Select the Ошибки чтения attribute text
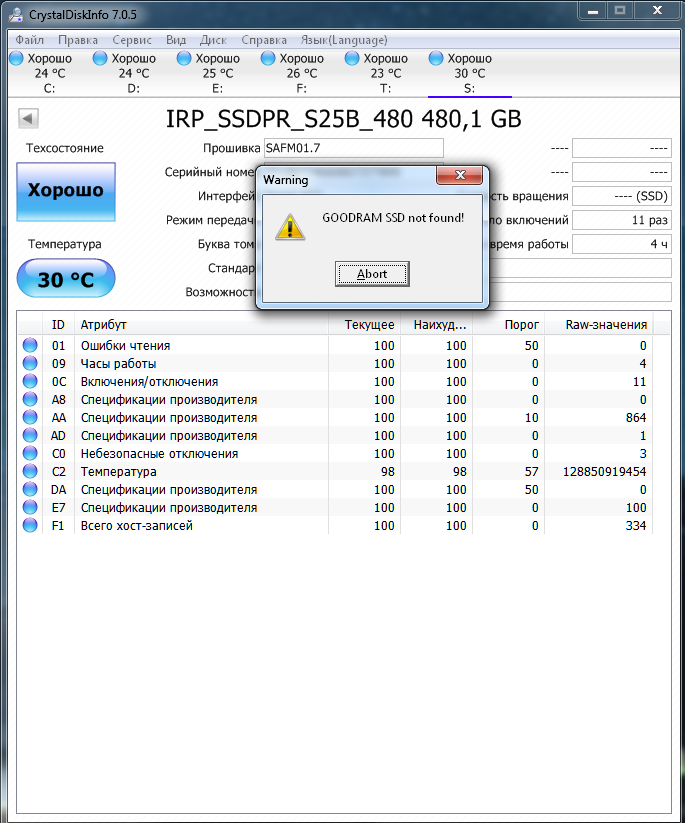Image resolution: width=685 pixels, height=823 pixels. 125,345
